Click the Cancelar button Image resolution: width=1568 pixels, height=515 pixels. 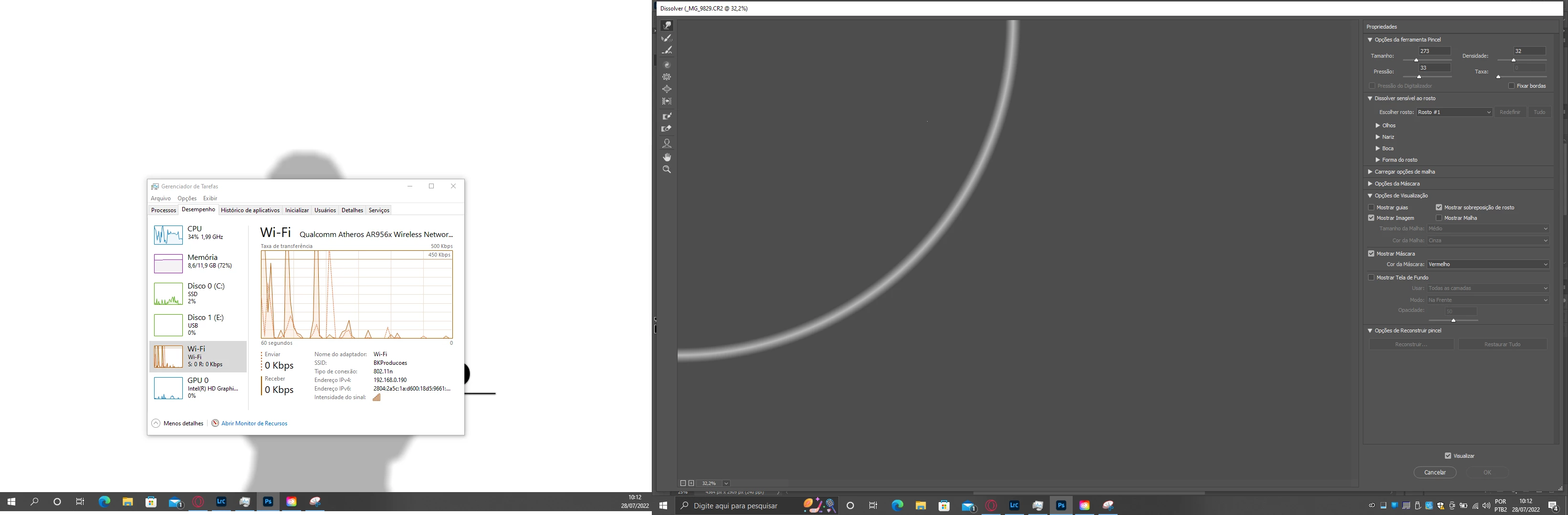tap(1435, 473)
